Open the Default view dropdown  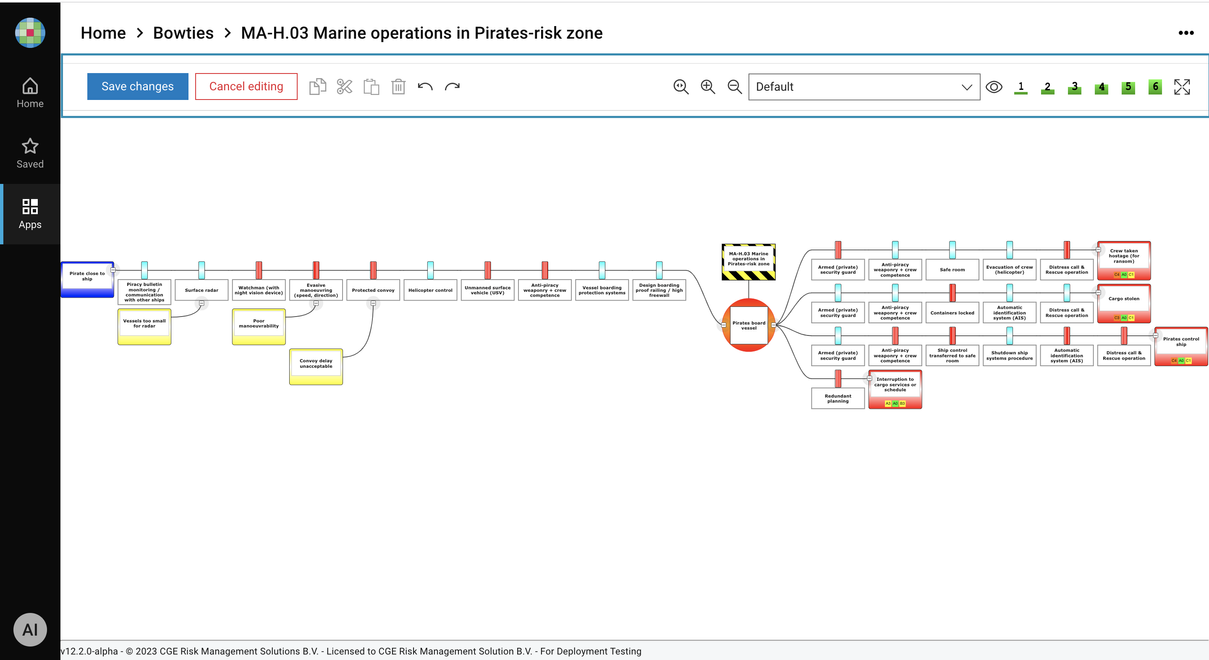(864, 87)
